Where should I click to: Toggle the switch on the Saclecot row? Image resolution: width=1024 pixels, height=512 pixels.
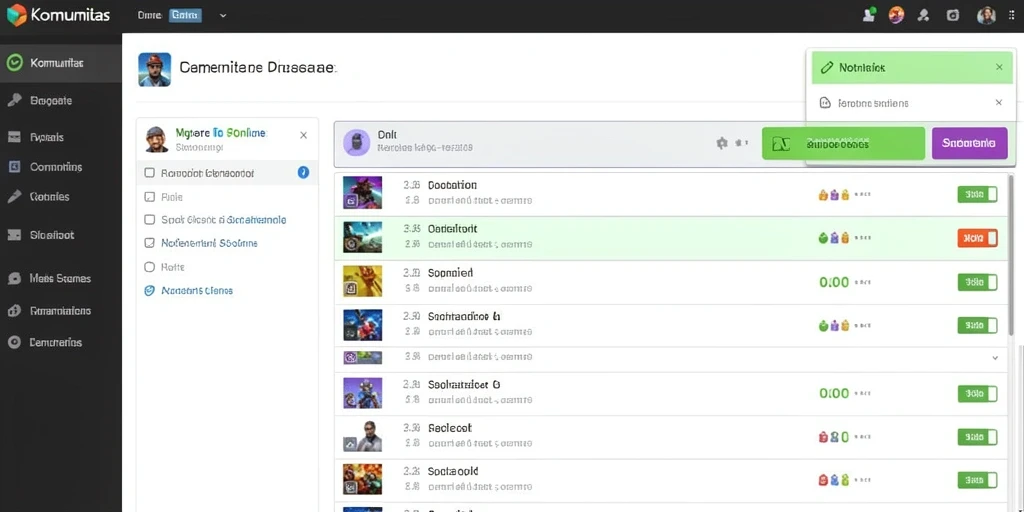(x=978, y=437)
